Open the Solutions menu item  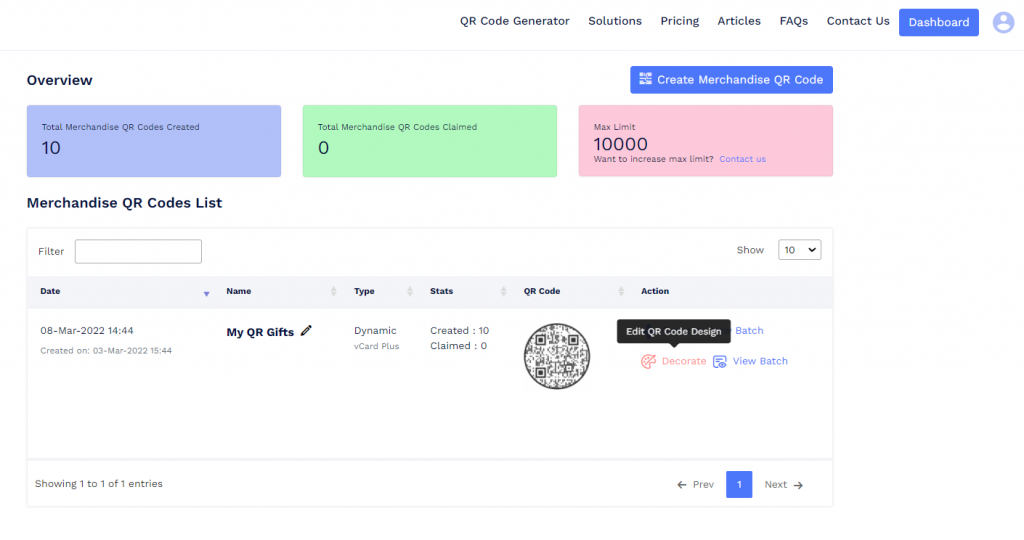[615, 21]
